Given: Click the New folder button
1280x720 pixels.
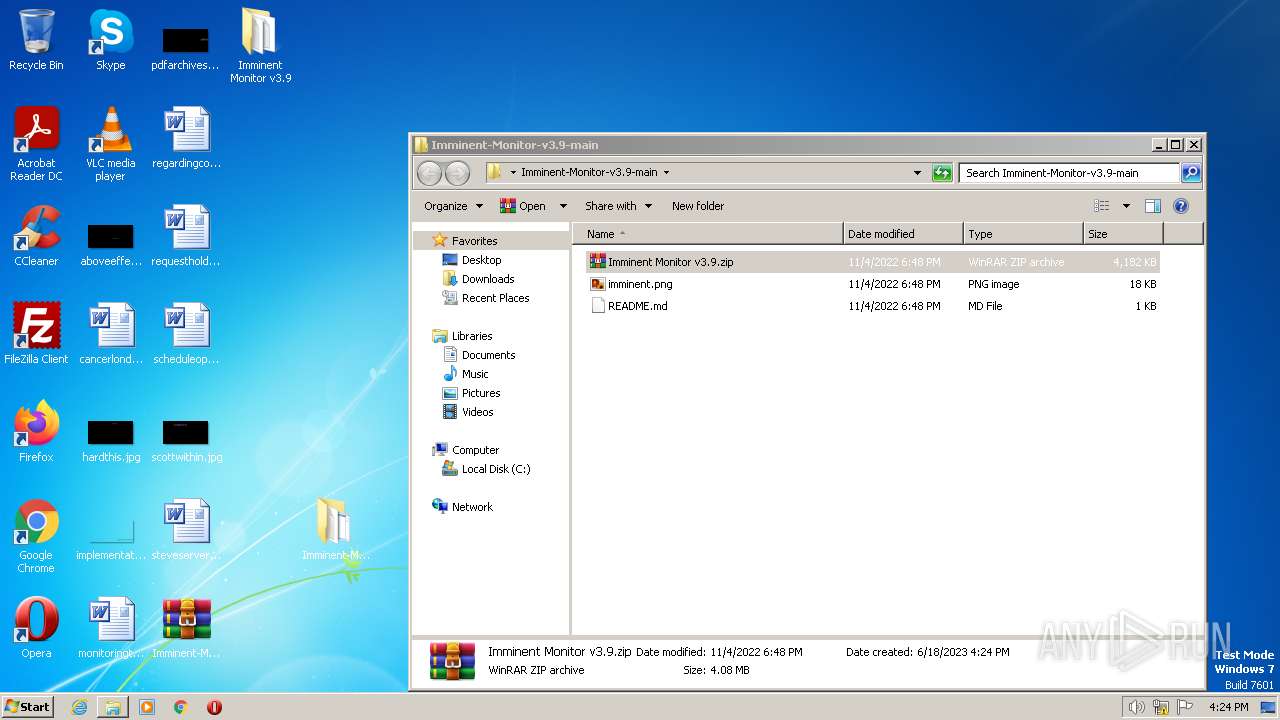Looking at the screenshot, I should click(698, 206).
